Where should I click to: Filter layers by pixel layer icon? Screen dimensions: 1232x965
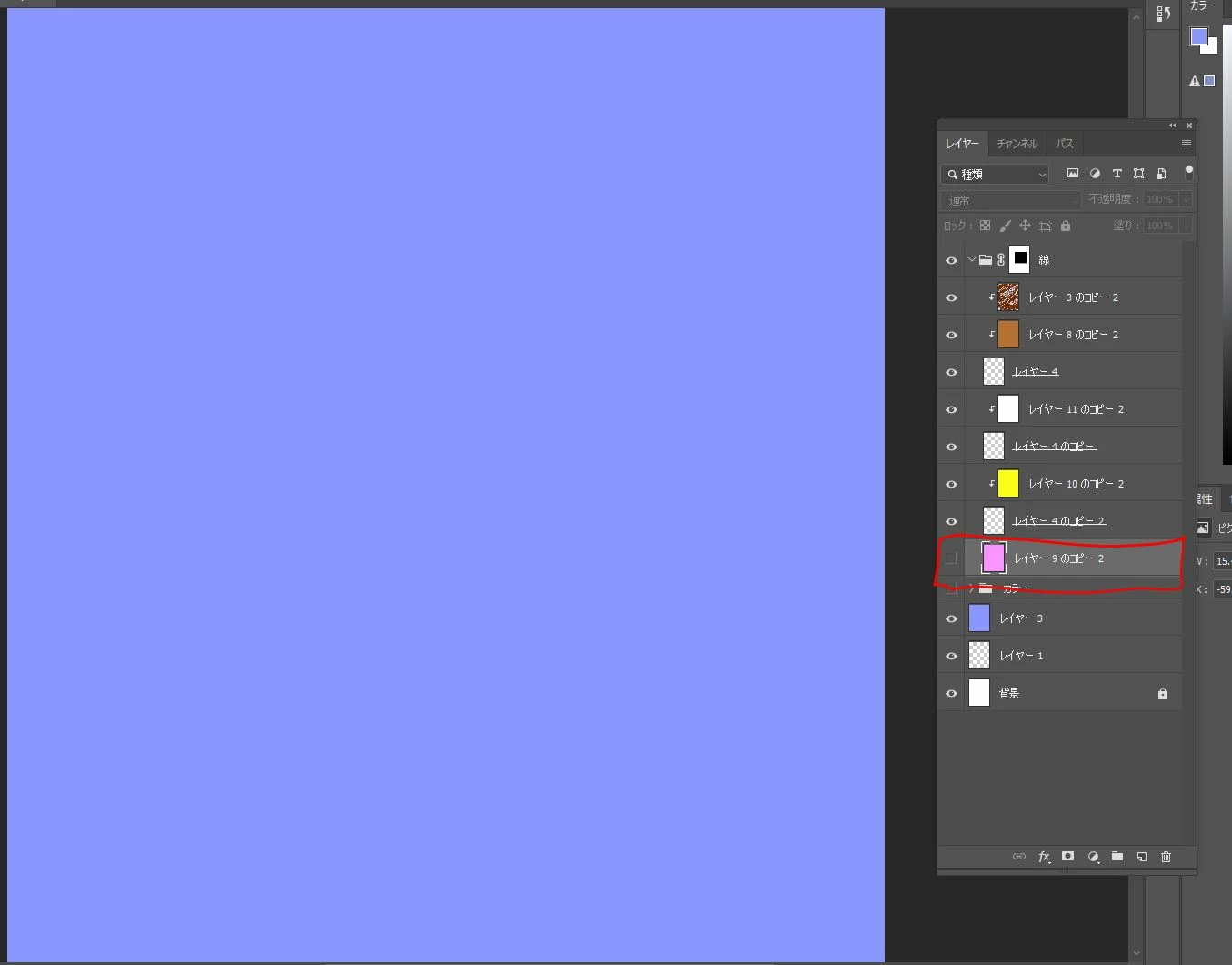[x=1073, y=173]
